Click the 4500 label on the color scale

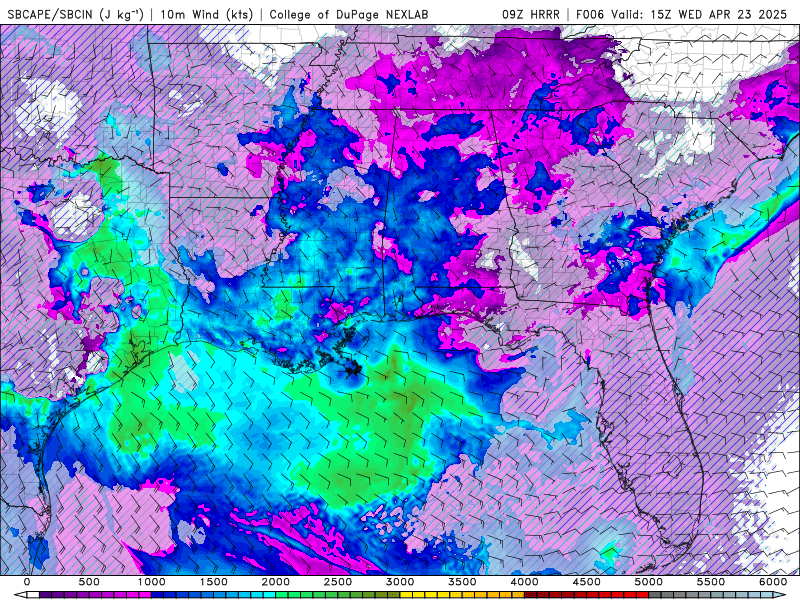pyautogui.click(x=587, y=582)
